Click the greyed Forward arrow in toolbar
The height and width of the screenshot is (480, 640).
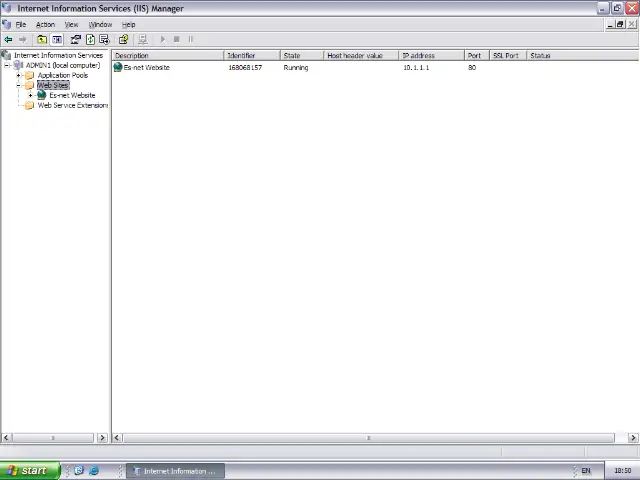22,39
